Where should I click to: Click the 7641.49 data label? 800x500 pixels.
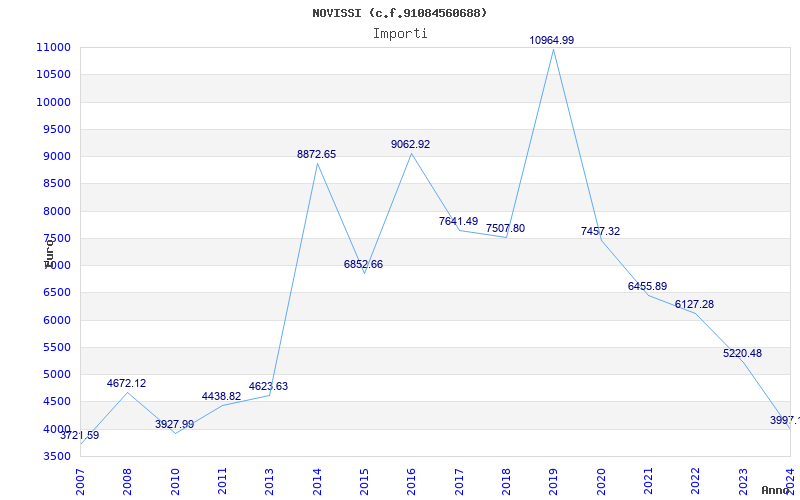click(x=458, y=221)
